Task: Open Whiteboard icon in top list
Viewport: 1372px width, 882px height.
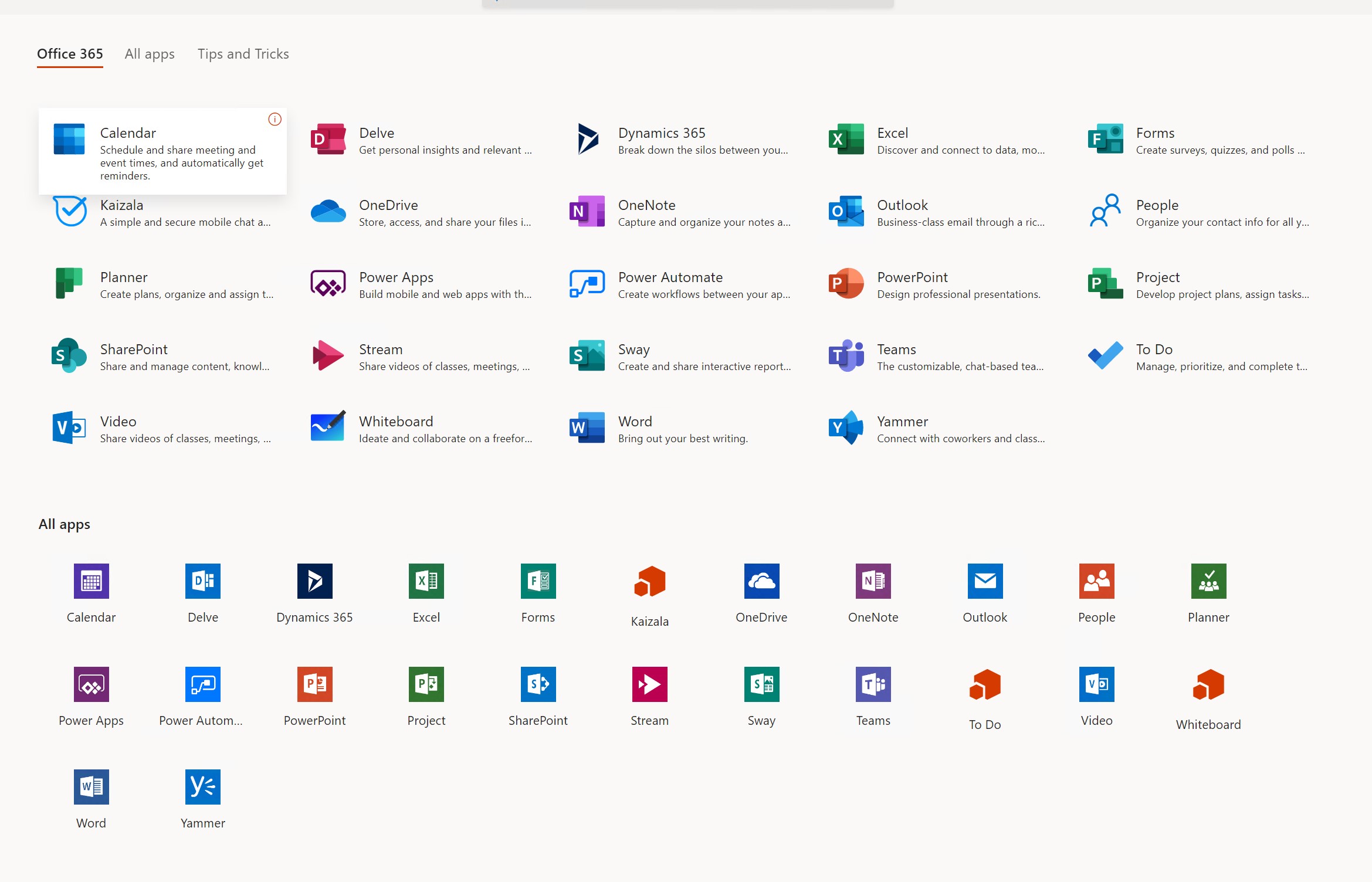Action: pyautogui.click(x=328, y=426)
